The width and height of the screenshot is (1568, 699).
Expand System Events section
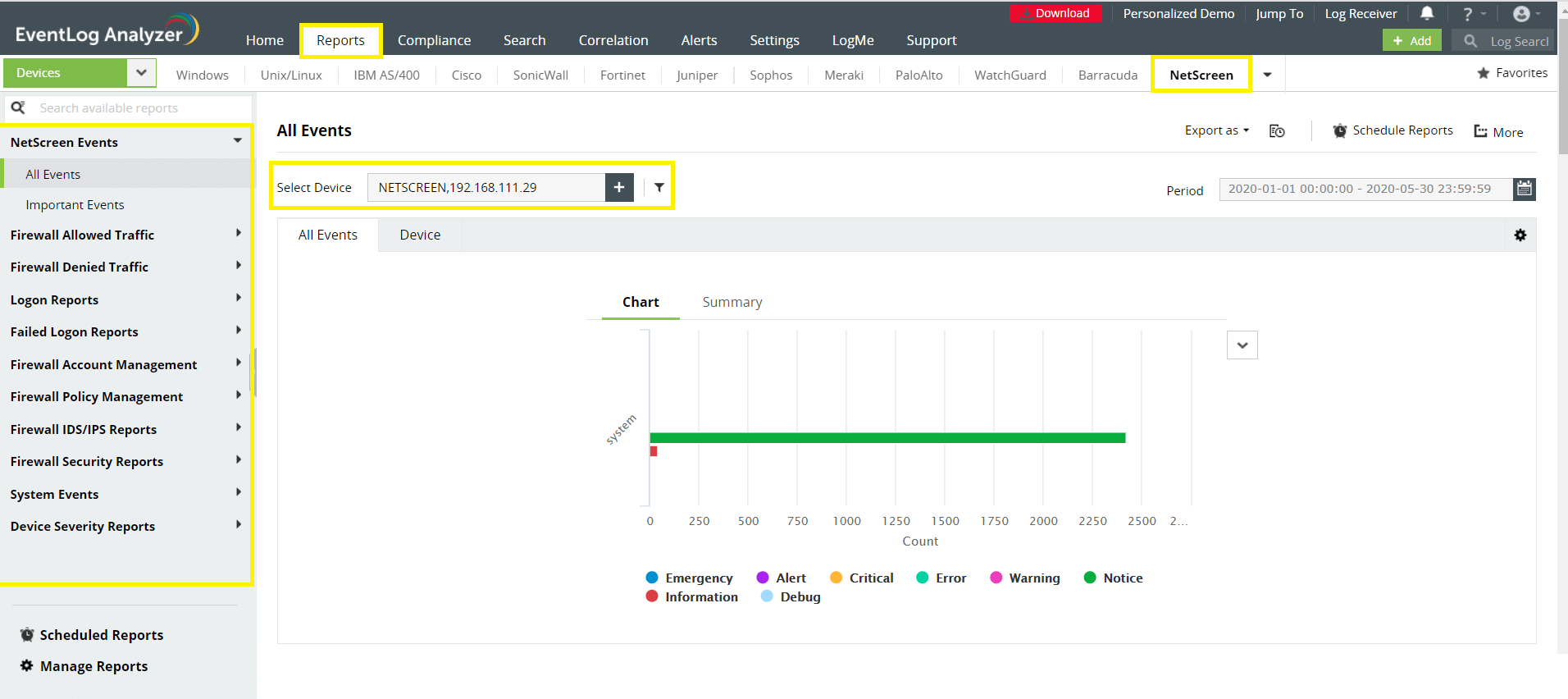[239, 492]
